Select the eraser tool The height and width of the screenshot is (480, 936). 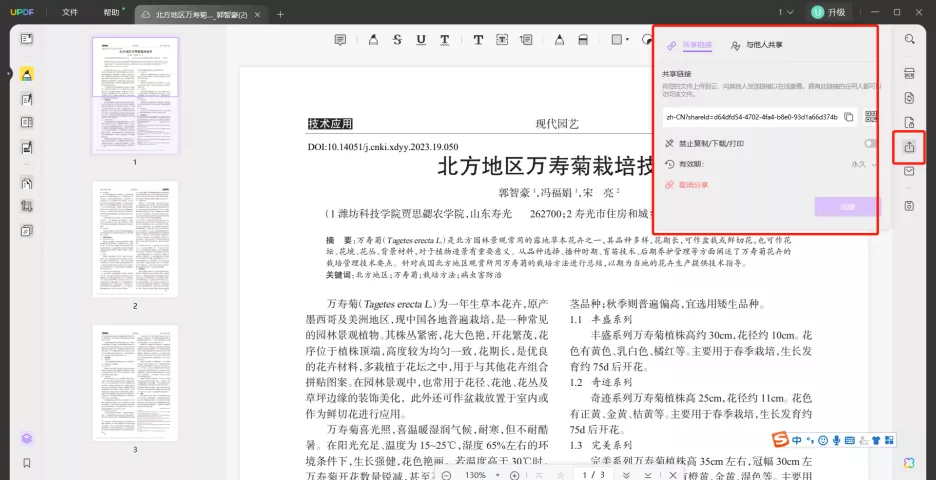583,40
